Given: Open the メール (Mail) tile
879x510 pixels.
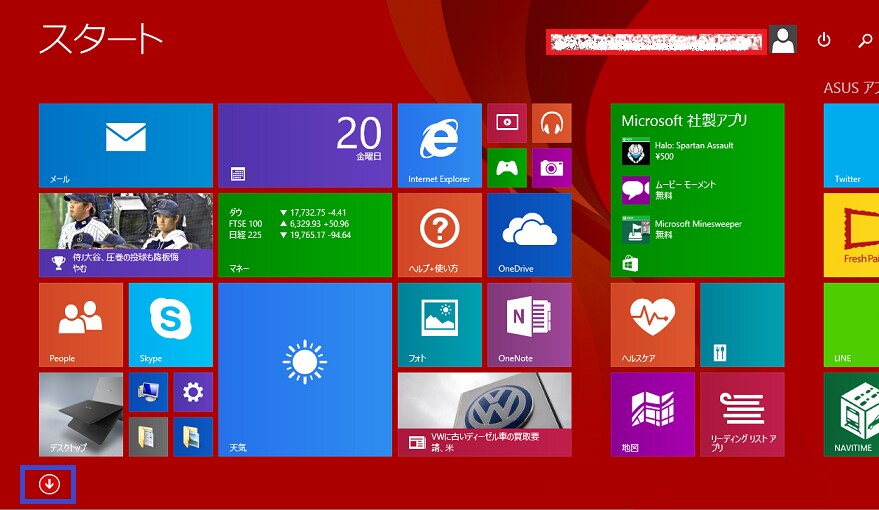Looking at the screenshot, I should click(x=126, y=145).
